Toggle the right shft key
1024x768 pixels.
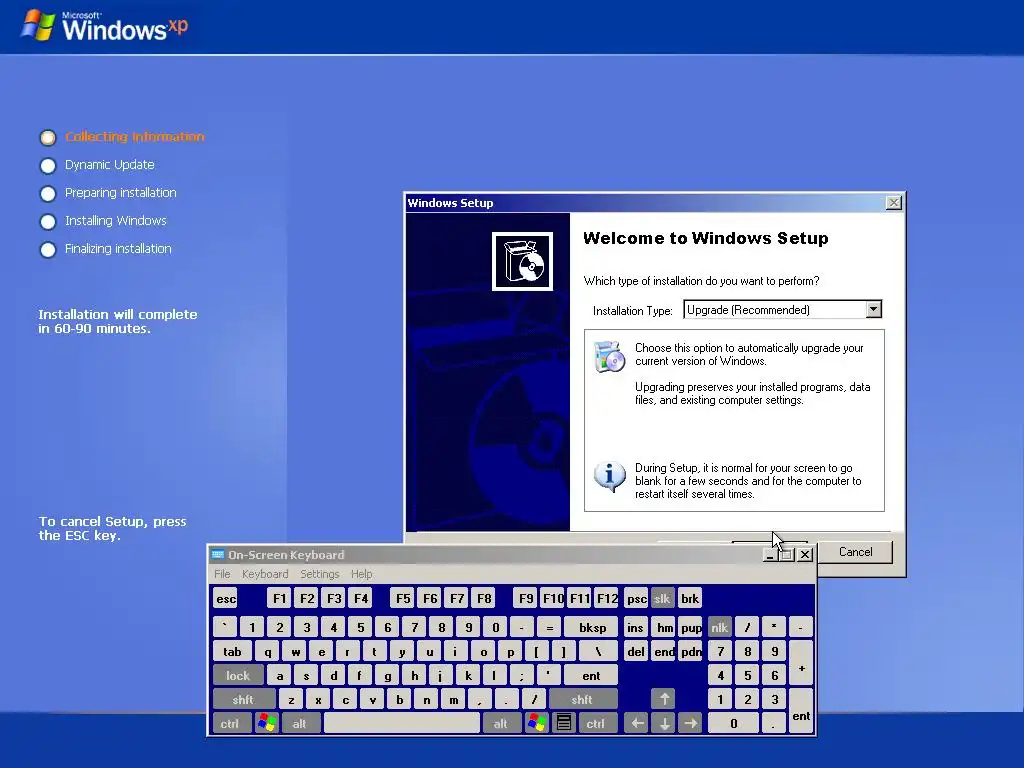point(582,700)
